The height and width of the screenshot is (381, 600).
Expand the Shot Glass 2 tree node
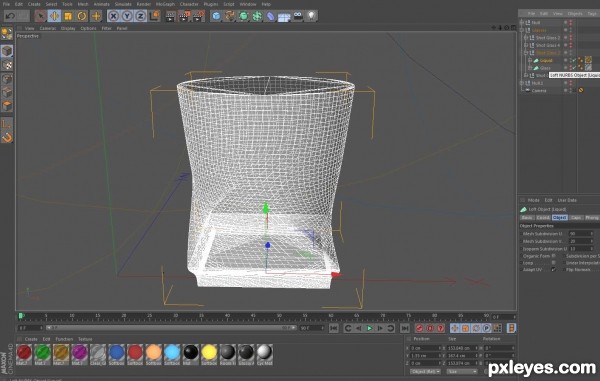(x=526, y=38)
